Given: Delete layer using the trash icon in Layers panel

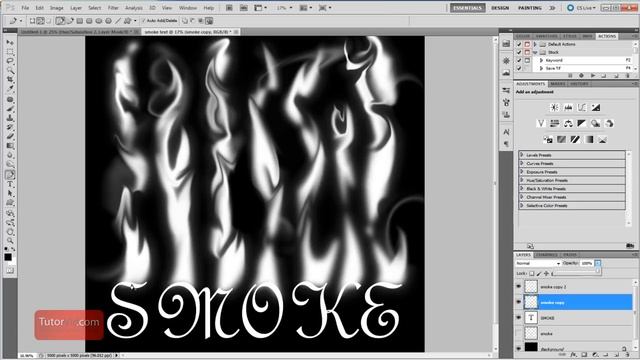Looking at the screenshot, I should (628, 355).
